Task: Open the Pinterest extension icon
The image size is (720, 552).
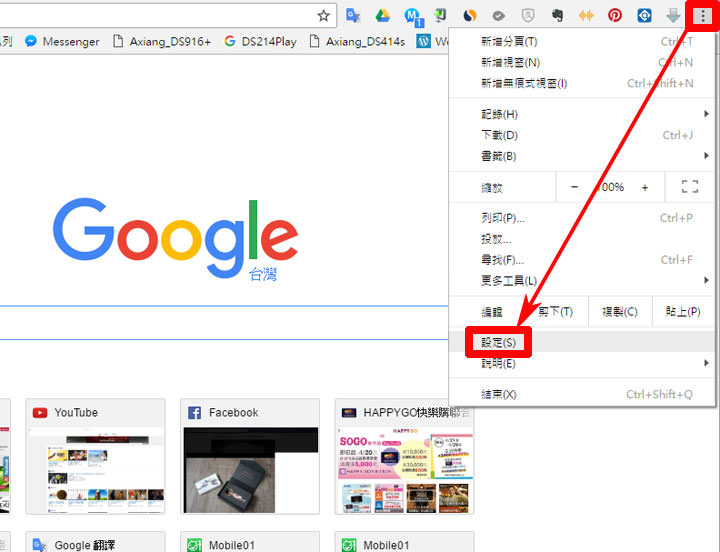Action: (x=615, y=15)
